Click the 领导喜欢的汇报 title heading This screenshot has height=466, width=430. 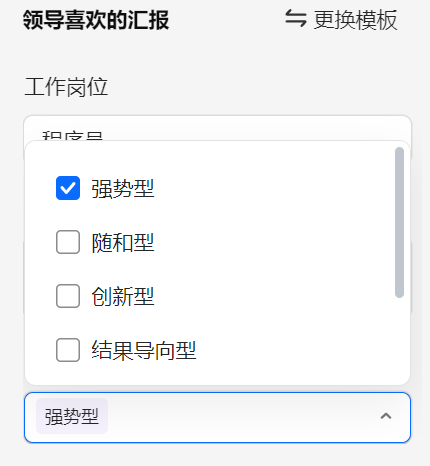(96, 20)
